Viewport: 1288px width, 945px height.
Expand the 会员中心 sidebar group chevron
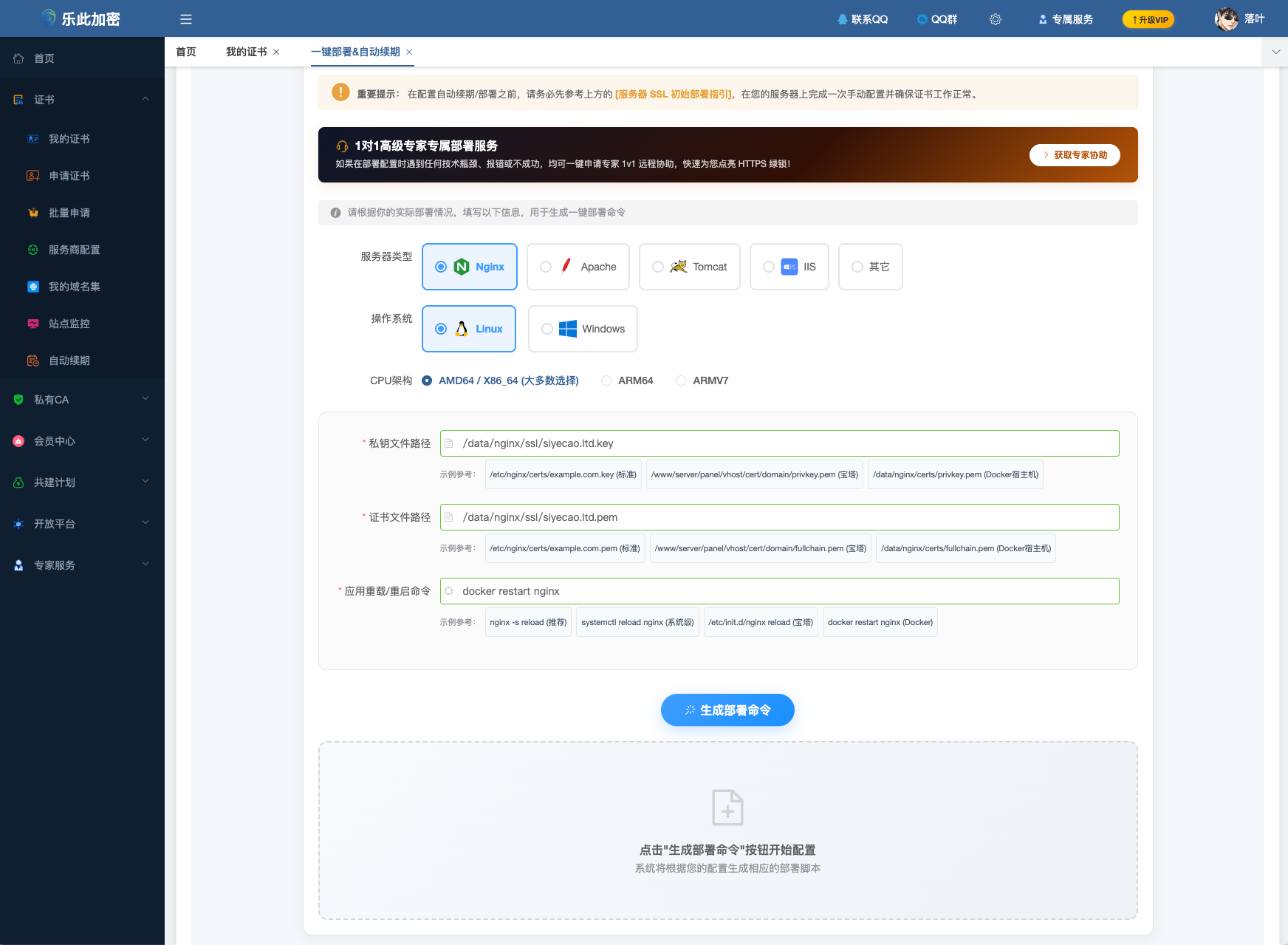coord(145,440)
